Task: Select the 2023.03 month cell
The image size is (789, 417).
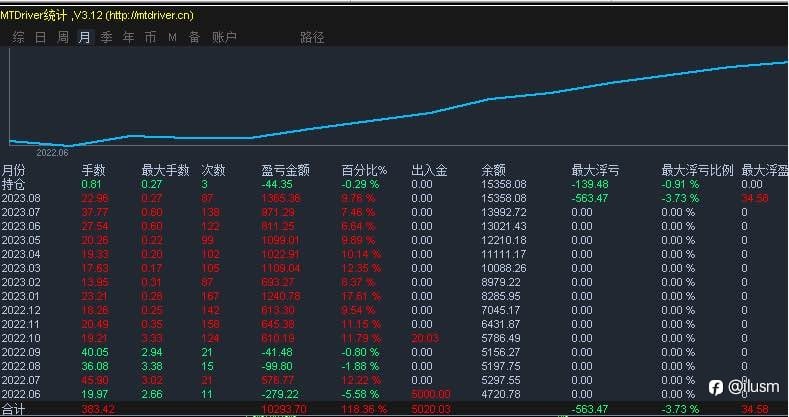Action: (x=21, y=268)
